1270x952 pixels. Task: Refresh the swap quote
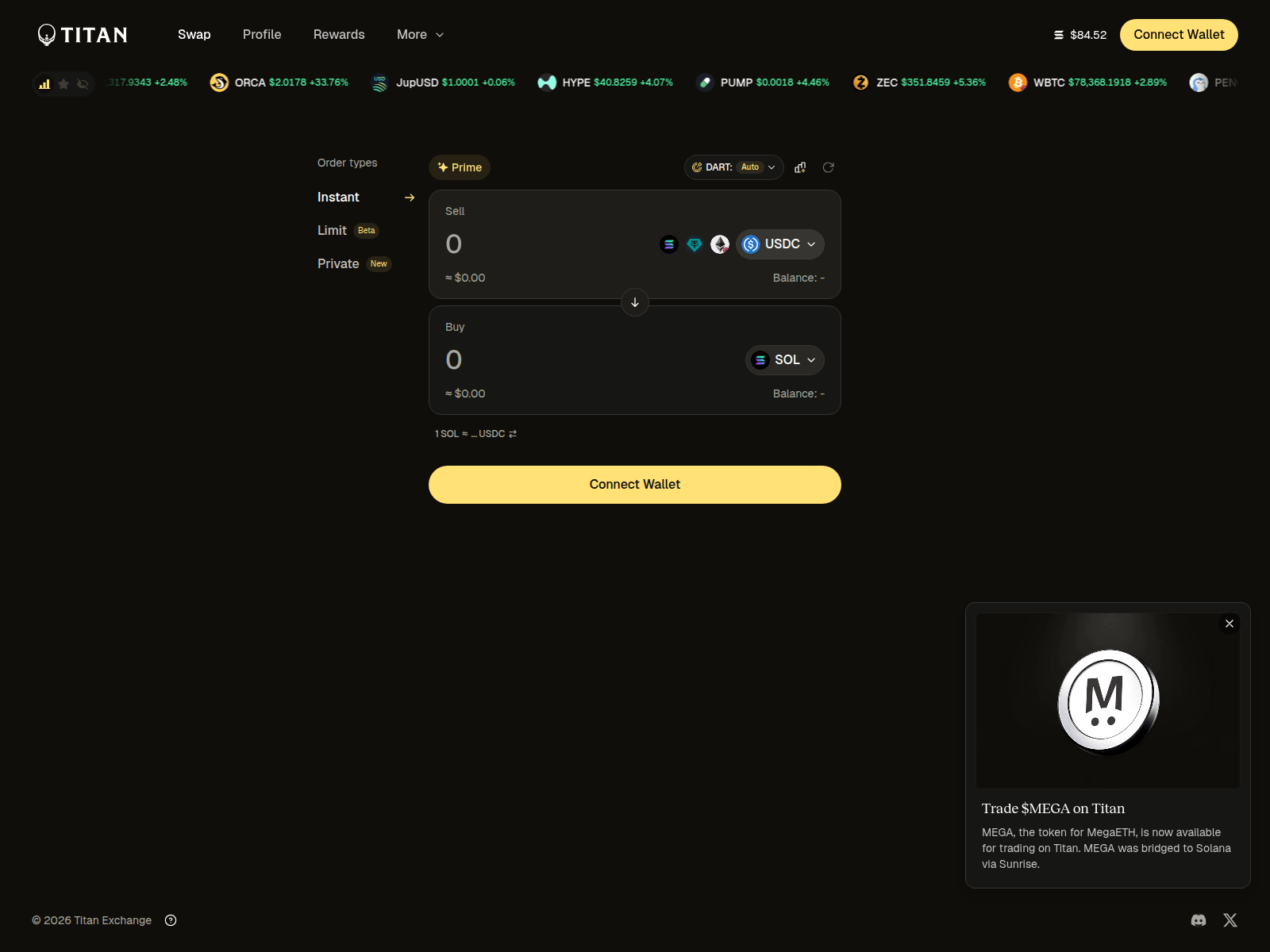coord(828,167)
